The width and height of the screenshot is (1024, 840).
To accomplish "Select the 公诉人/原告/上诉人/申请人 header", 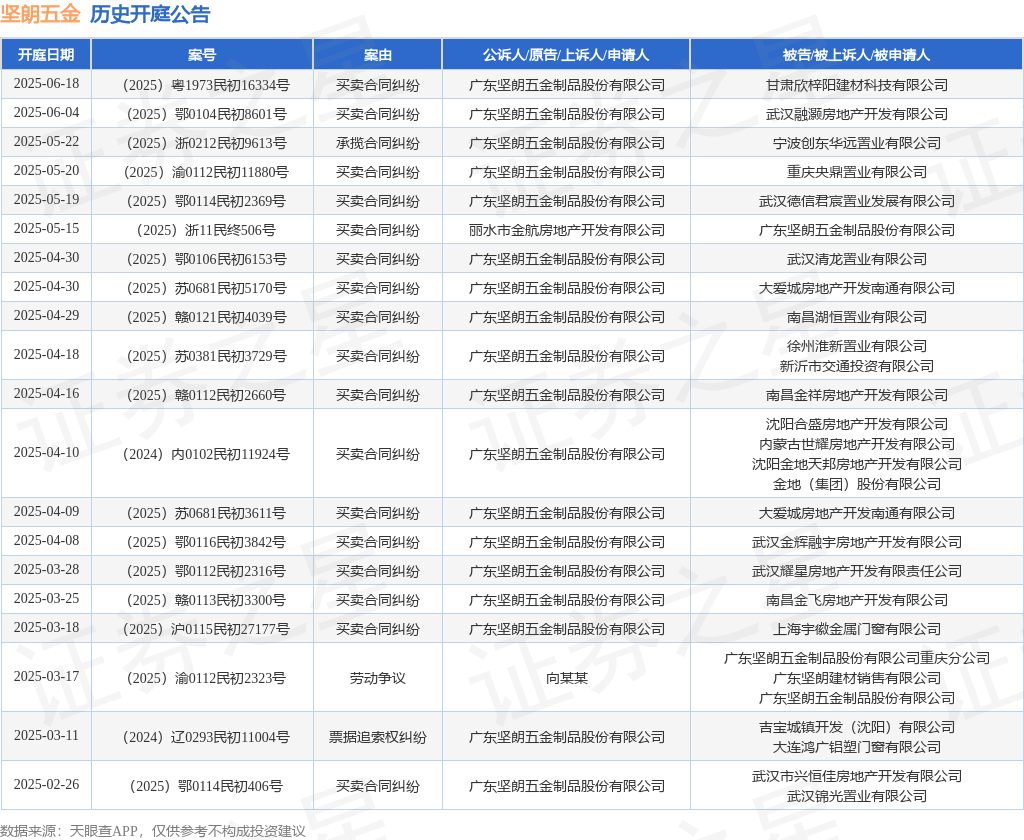I will 566,55.
